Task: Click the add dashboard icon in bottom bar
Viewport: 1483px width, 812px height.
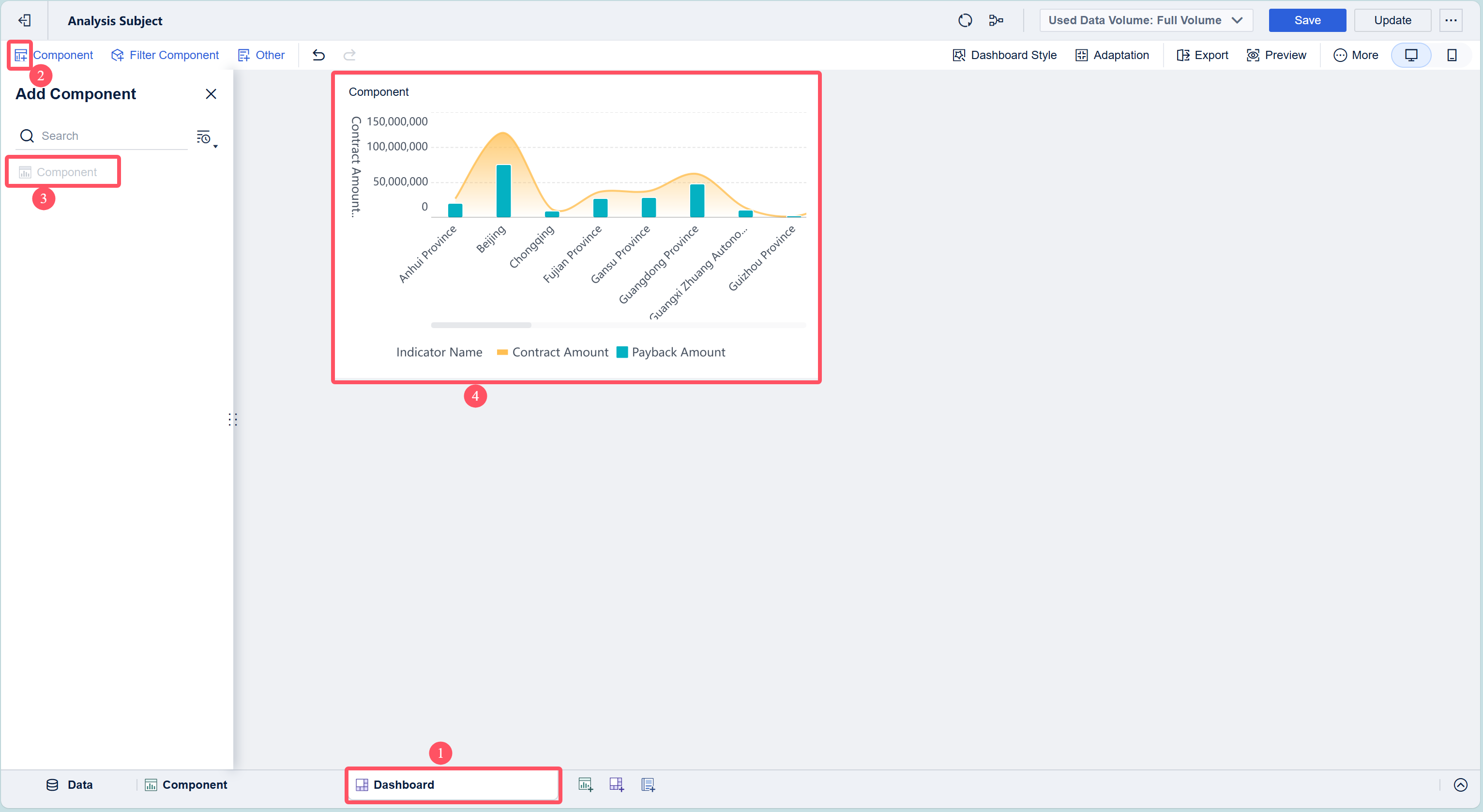Action: pyautogui.click(x=617, y=785)
